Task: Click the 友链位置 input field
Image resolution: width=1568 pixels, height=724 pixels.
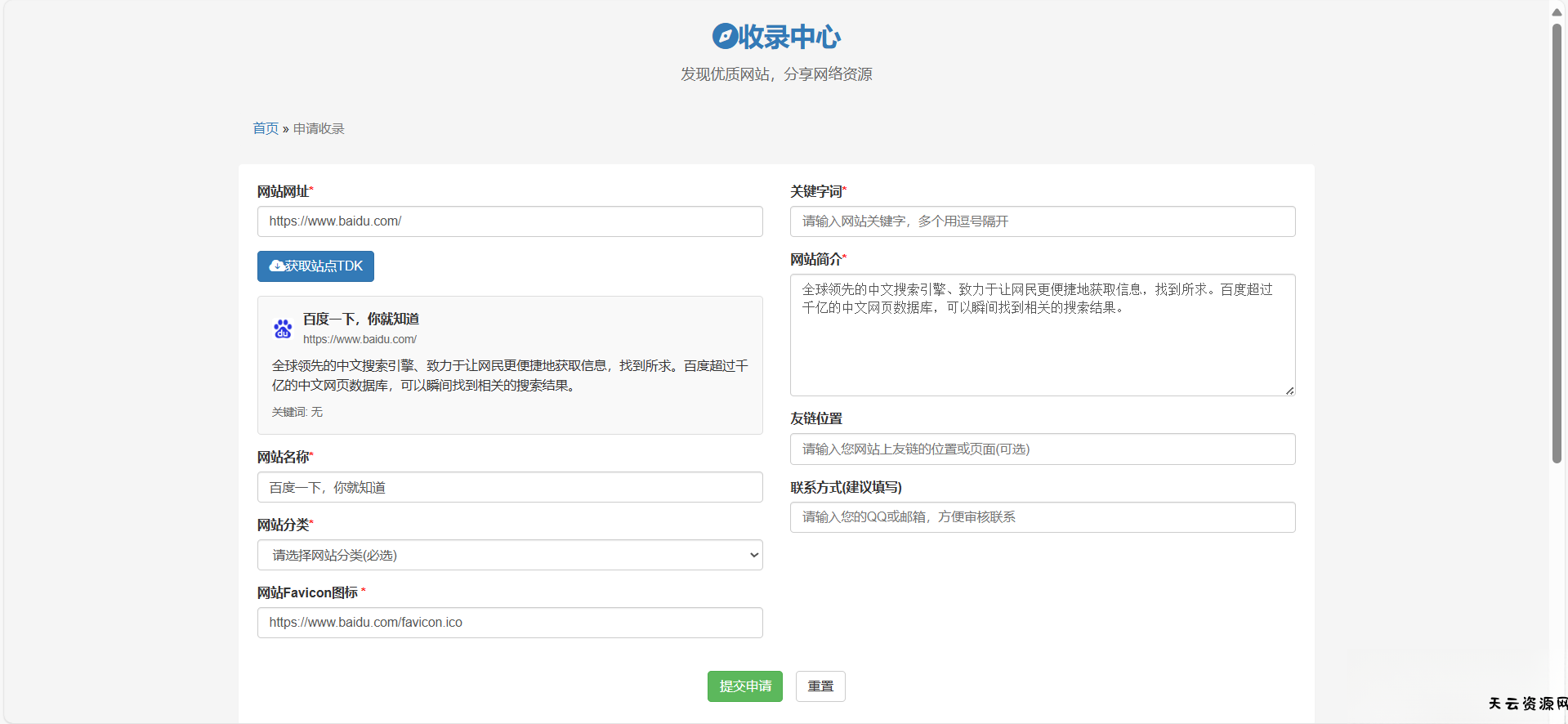Action: click(1042, 449)
